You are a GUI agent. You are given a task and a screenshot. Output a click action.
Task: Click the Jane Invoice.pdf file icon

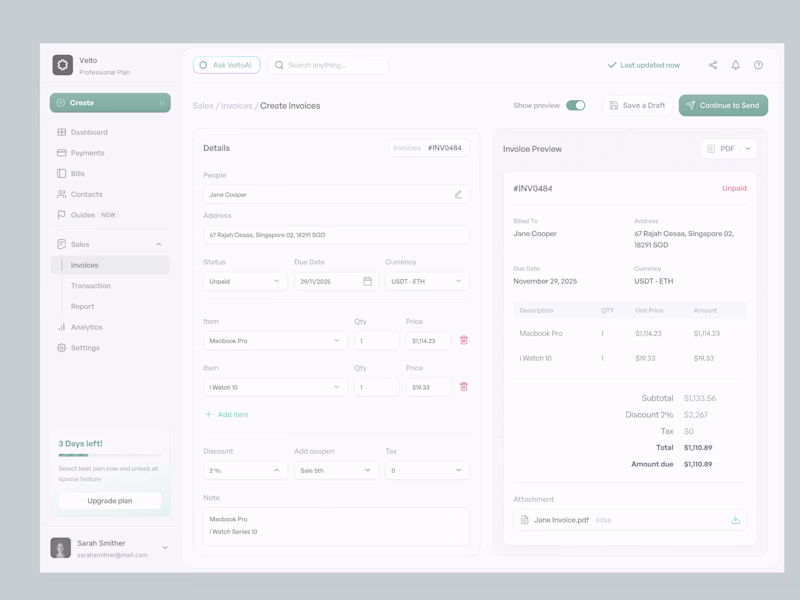tap(524, 520)
